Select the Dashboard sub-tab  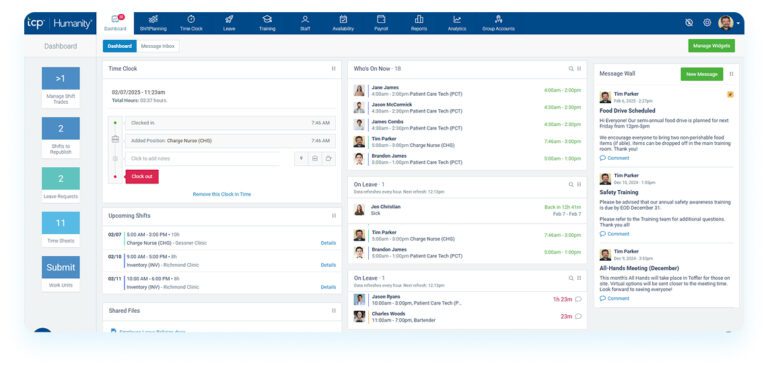(x=120, y=46)
